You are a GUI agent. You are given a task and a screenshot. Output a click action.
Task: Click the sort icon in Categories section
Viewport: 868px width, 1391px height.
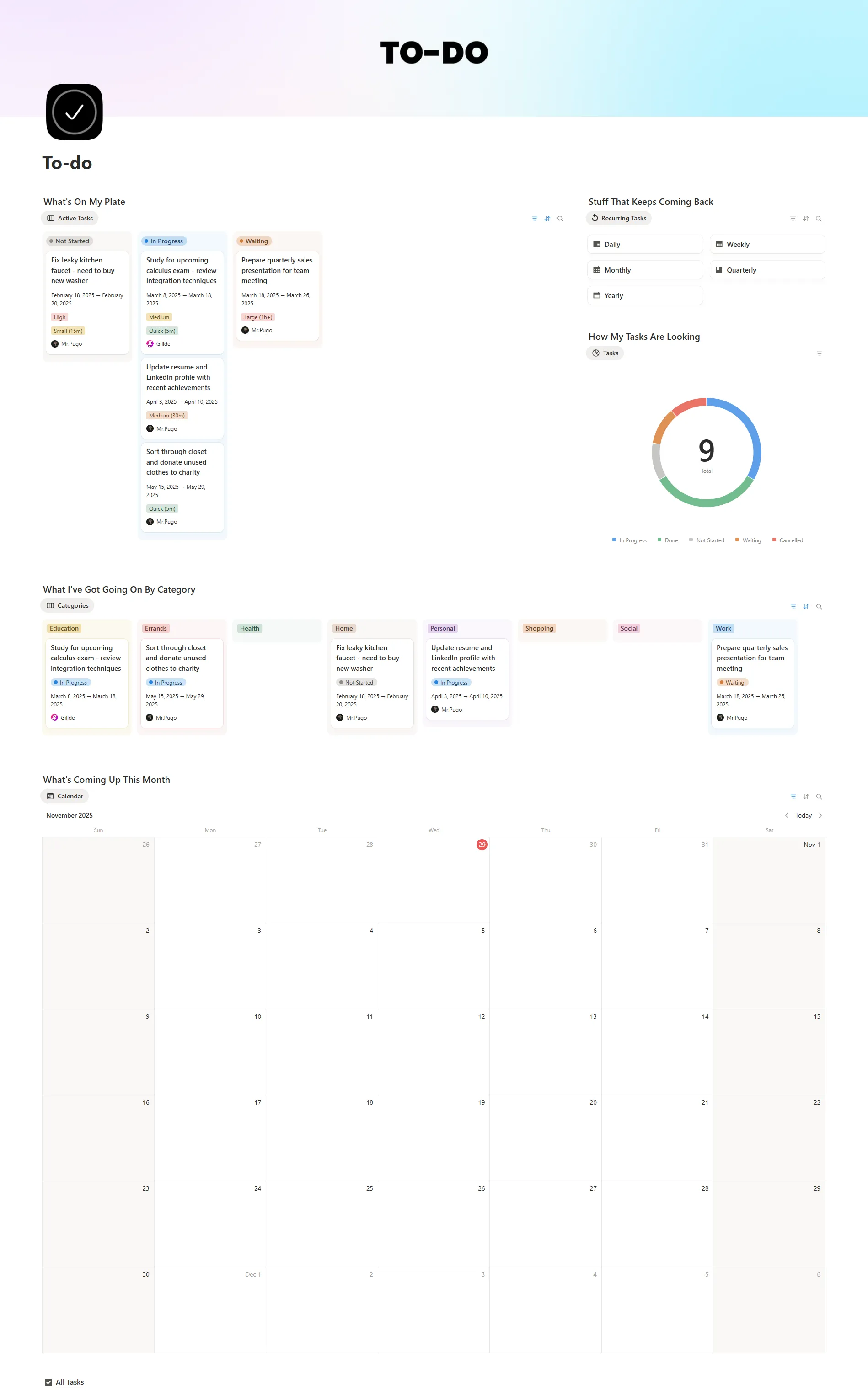[x=806, y=606]
